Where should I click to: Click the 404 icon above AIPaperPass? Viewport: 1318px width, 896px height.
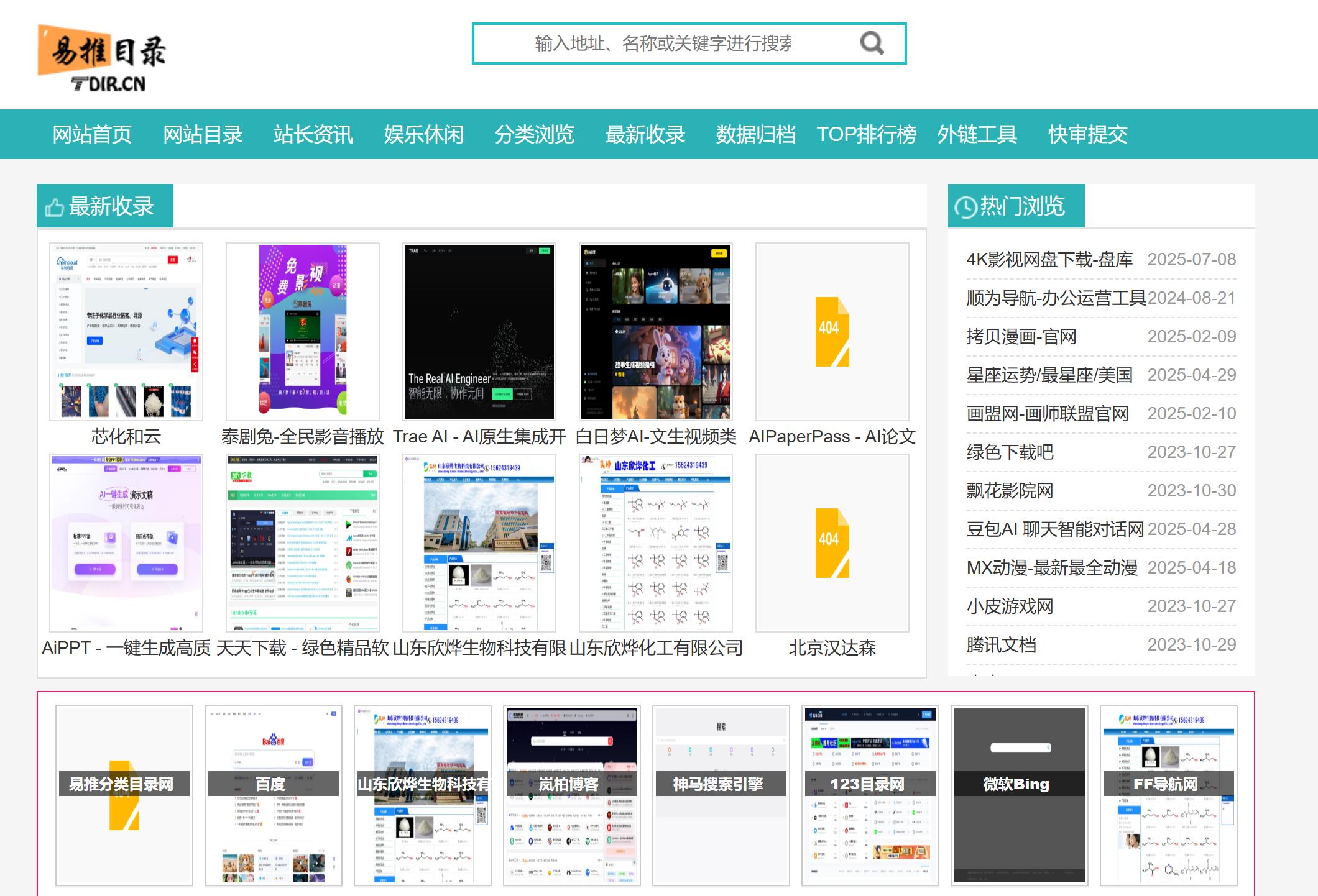pos(832,331)
